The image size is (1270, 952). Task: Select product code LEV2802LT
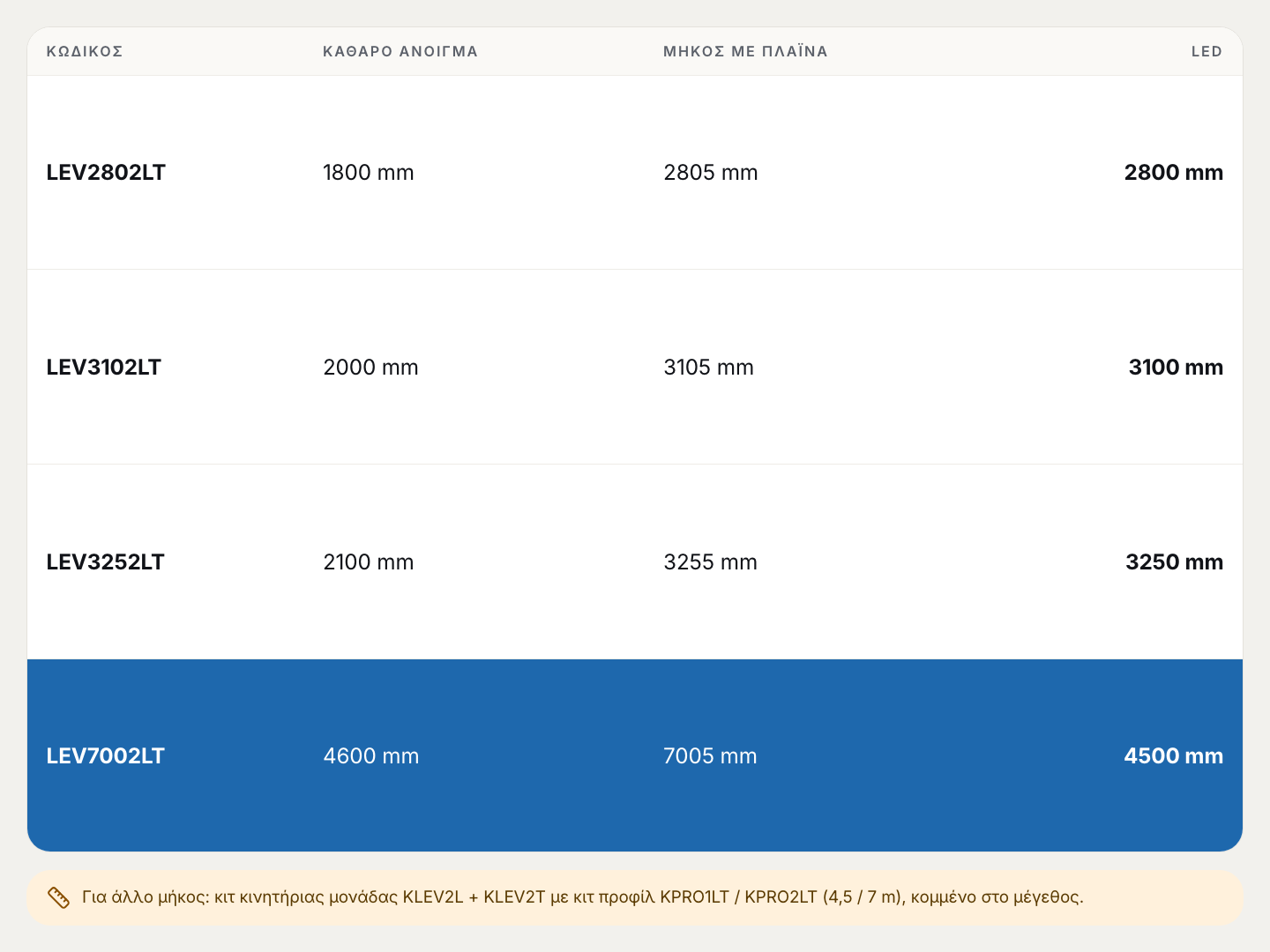[x=106, y=172]
